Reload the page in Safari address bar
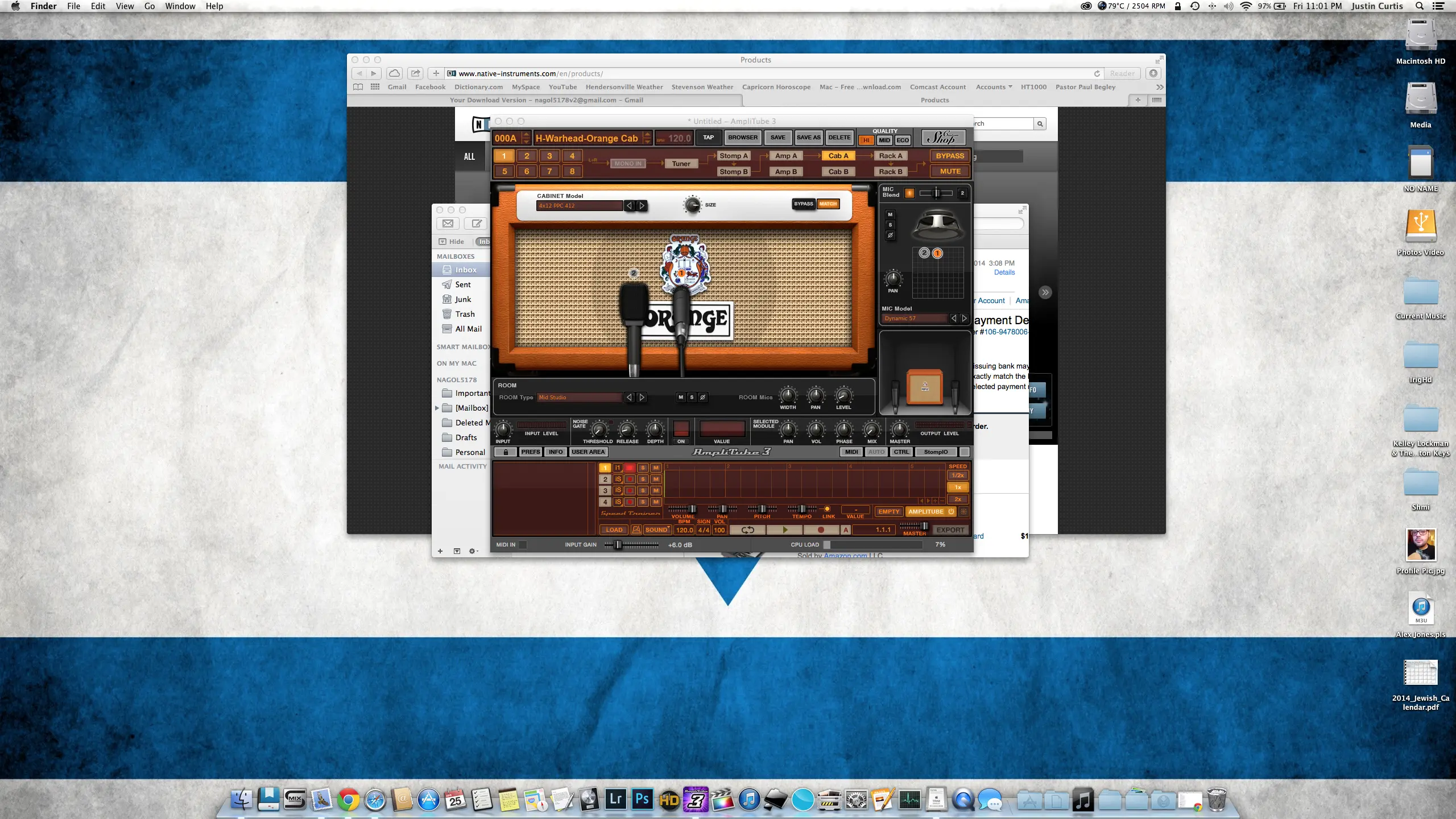 (1097, 73)
